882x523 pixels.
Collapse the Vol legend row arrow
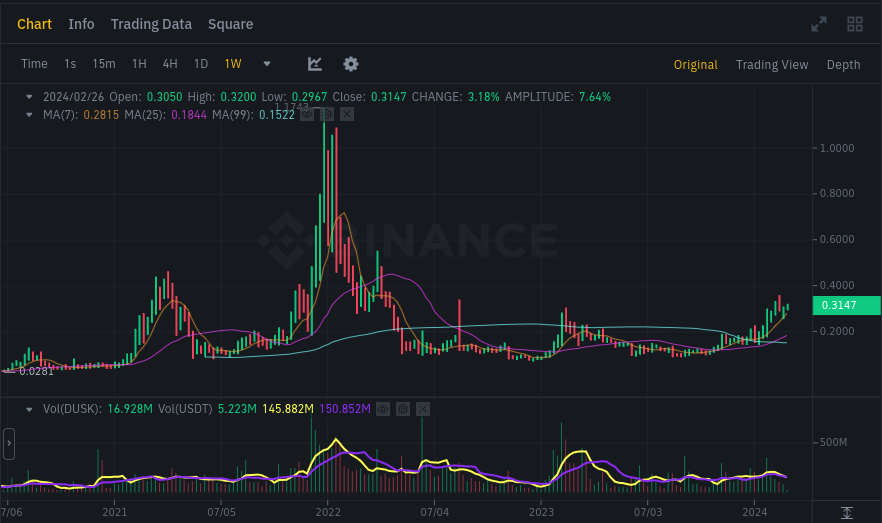pos(29,409)
